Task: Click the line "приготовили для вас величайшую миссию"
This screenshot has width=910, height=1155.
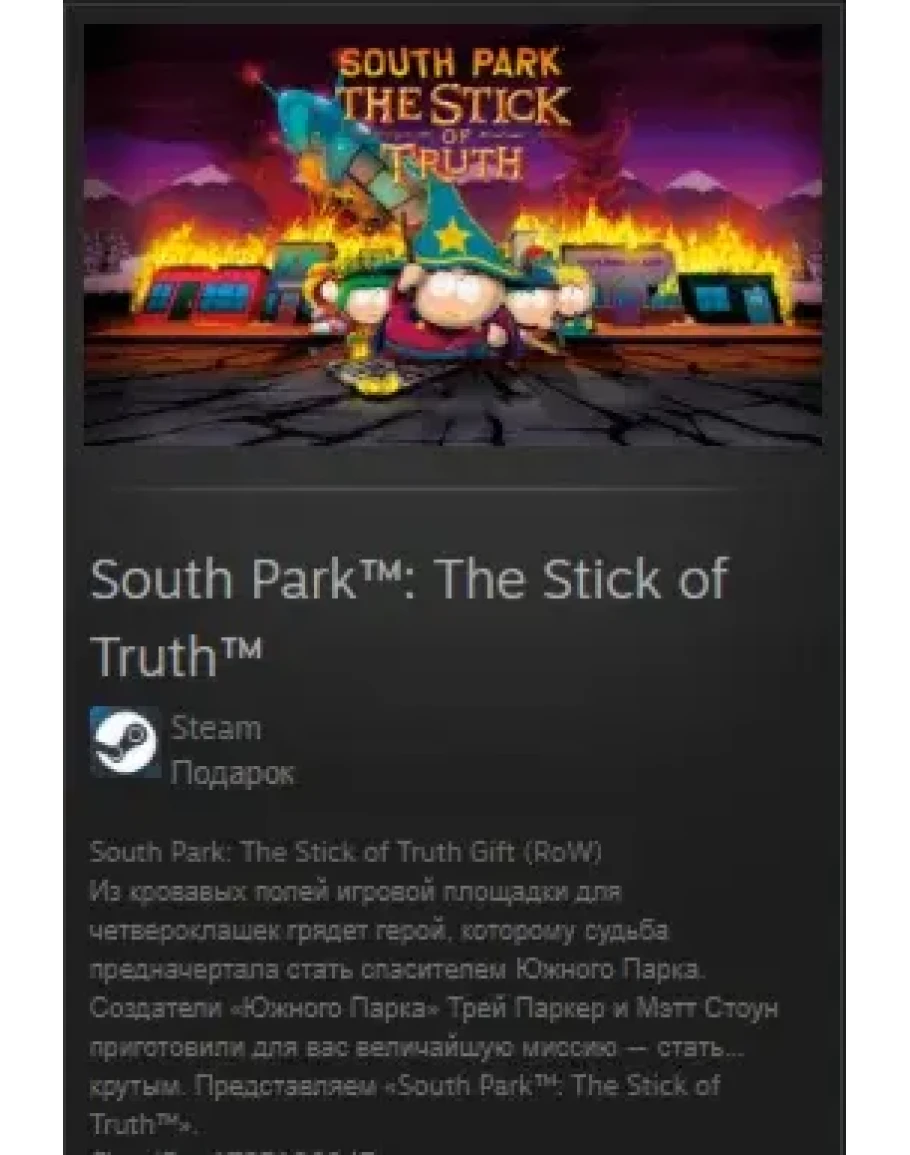Action: (416, 1046)
